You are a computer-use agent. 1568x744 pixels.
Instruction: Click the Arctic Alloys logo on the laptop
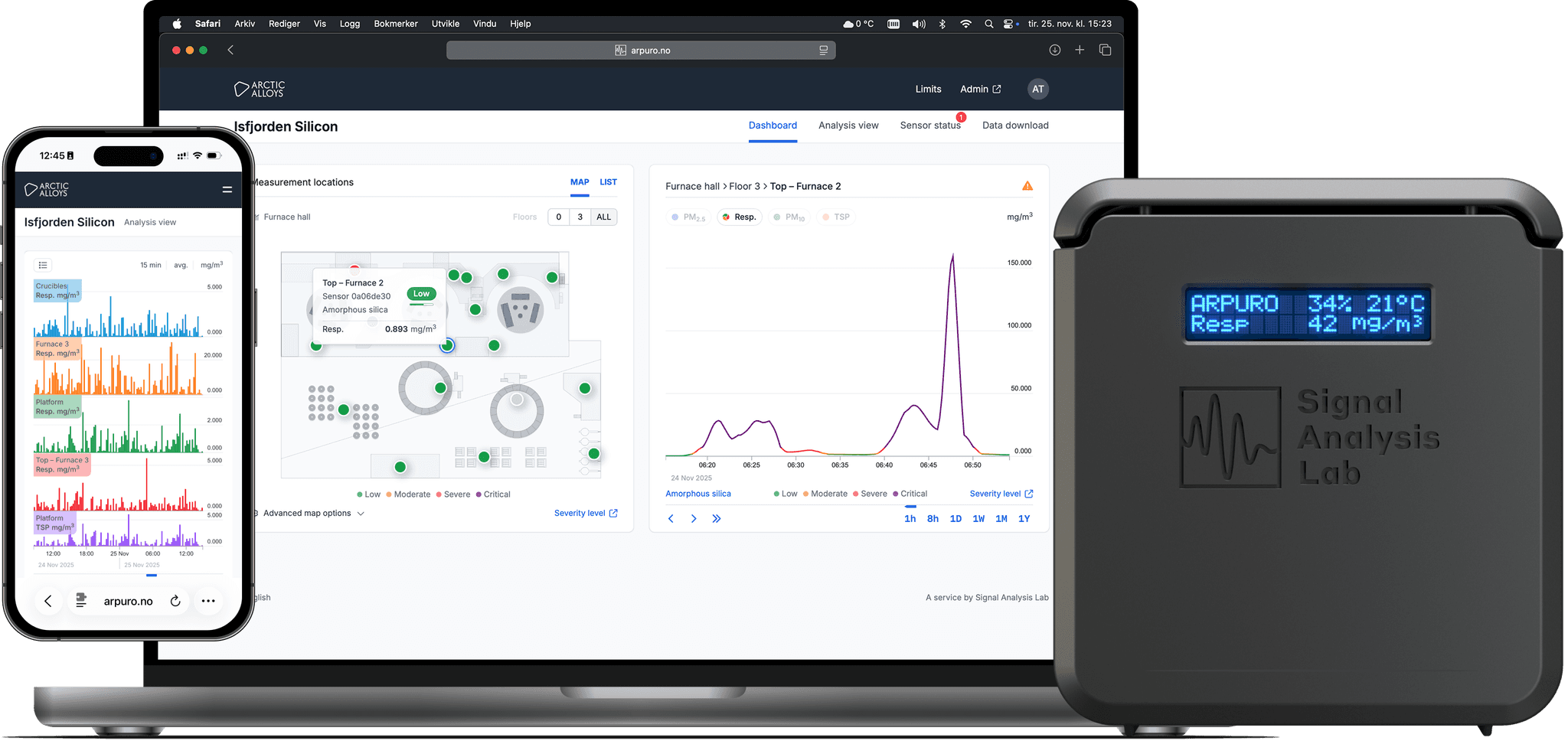tap(260, 89)
